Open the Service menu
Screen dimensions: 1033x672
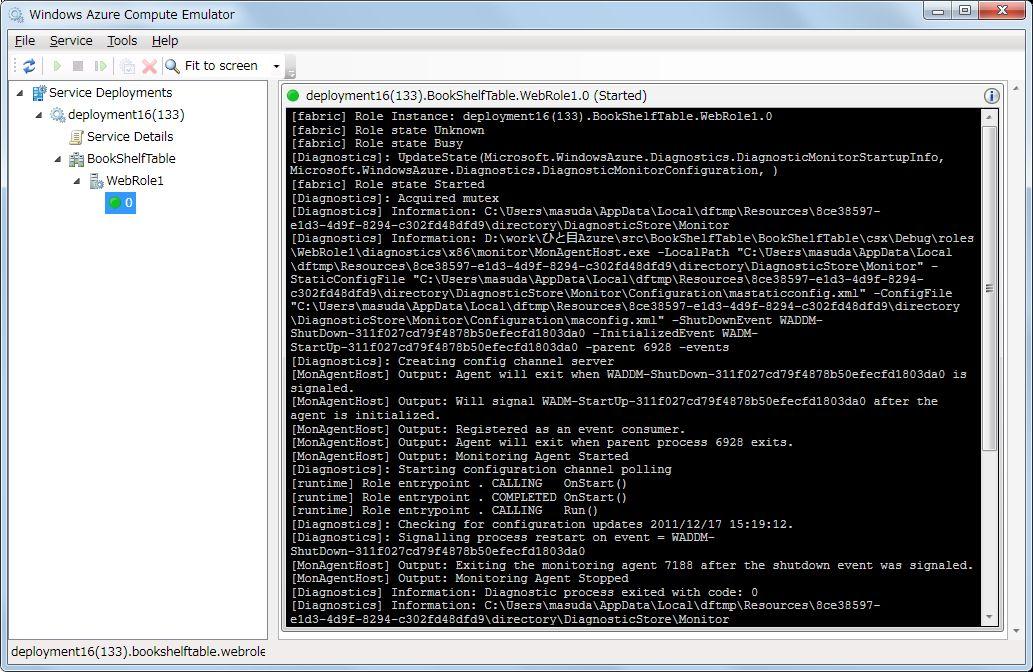click(71, 41)
